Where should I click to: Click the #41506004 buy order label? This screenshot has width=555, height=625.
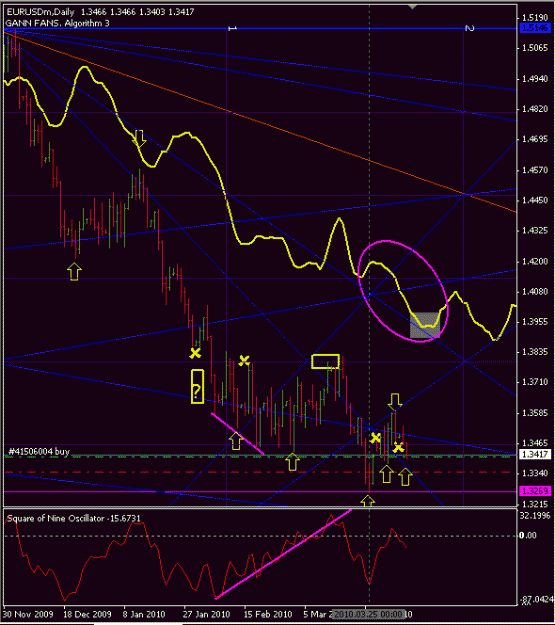[x=39, y=451]
